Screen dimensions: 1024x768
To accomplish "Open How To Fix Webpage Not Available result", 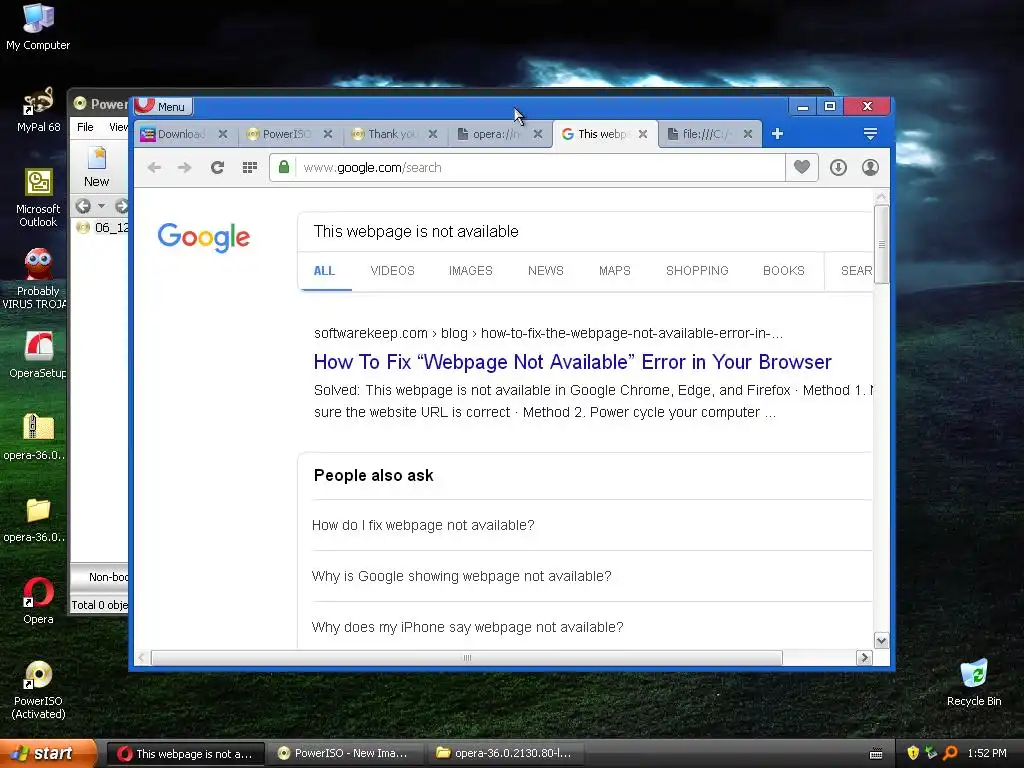I will click(573, 362).
